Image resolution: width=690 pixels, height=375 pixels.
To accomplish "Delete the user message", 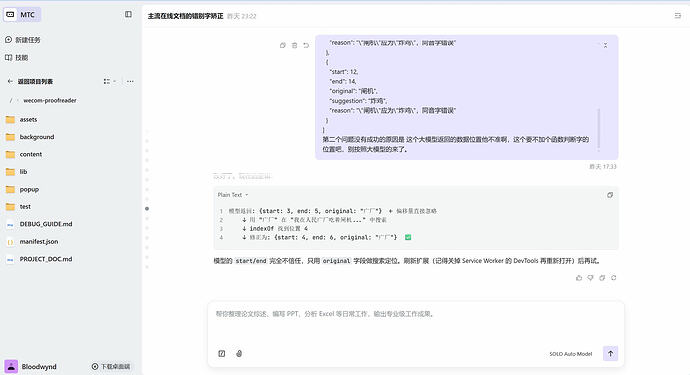I will 294,45.
